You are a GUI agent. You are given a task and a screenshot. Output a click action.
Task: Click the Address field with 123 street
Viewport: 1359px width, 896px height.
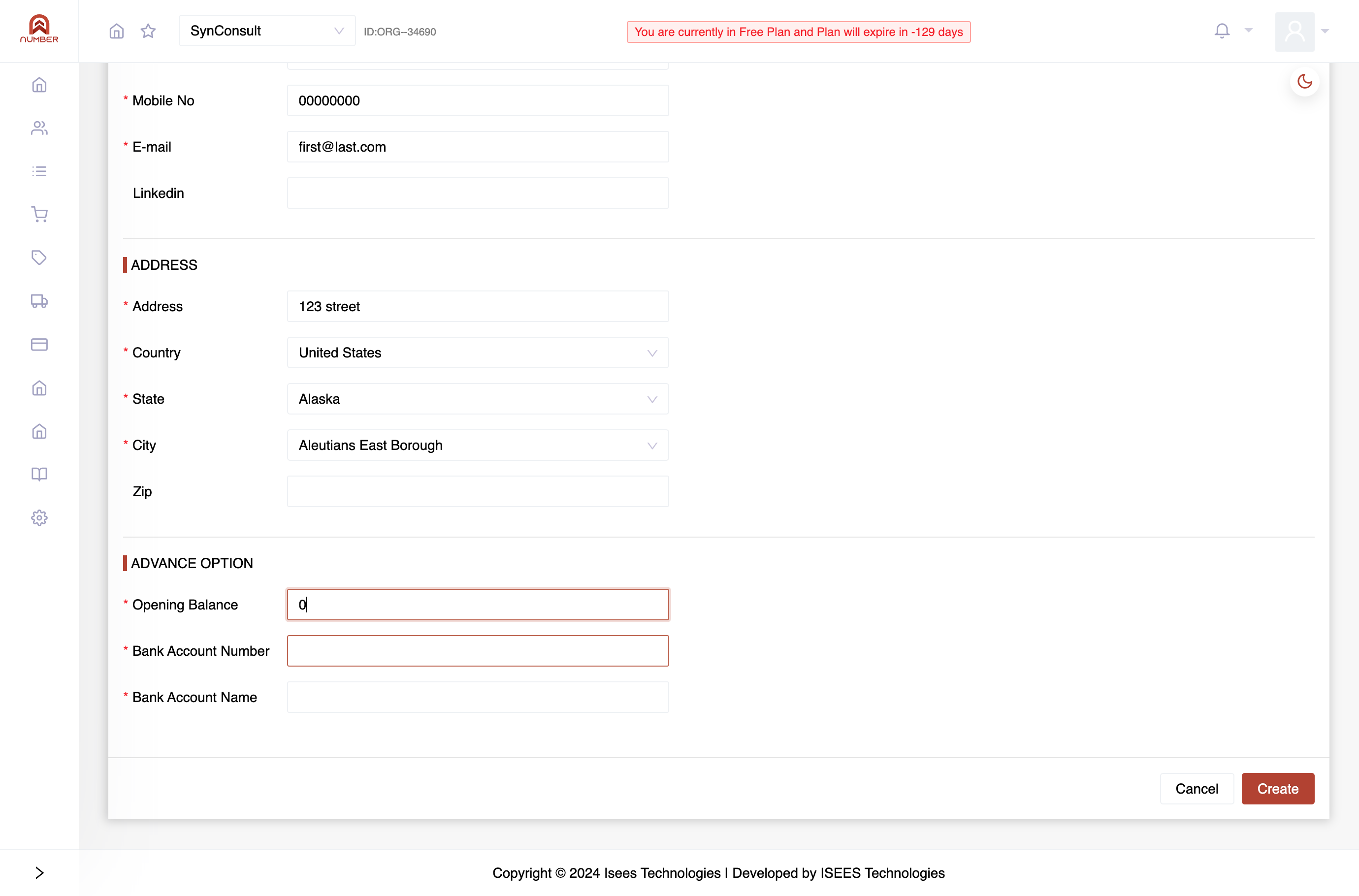(478, 306)
